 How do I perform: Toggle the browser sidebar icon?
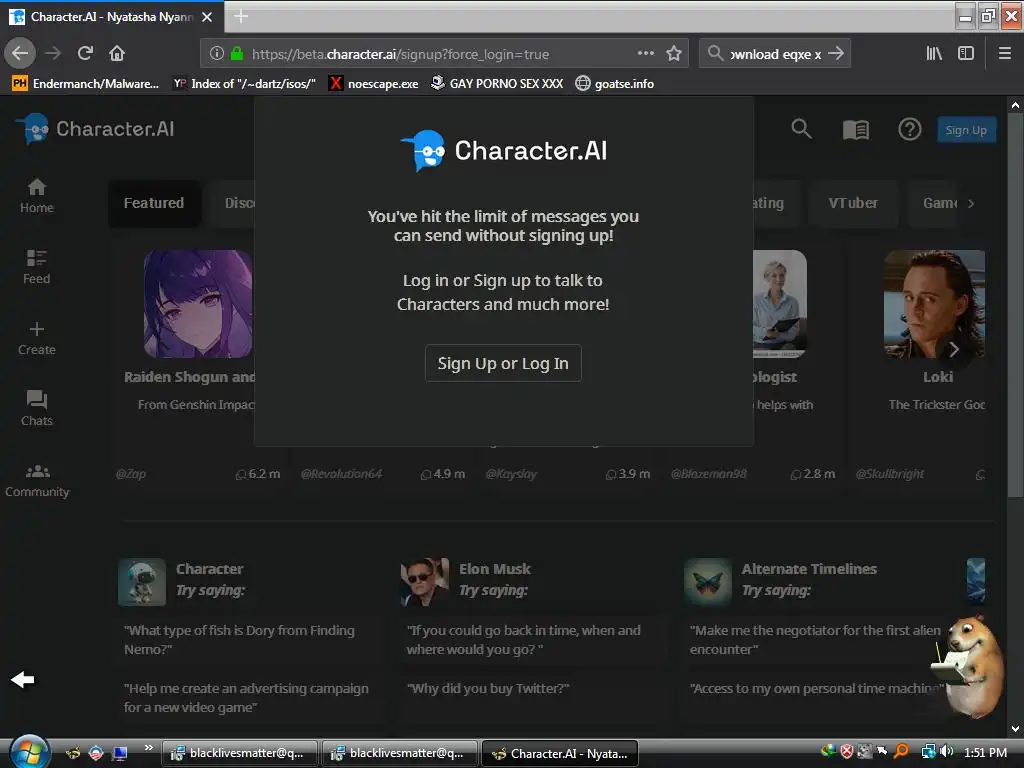[966, 54]
